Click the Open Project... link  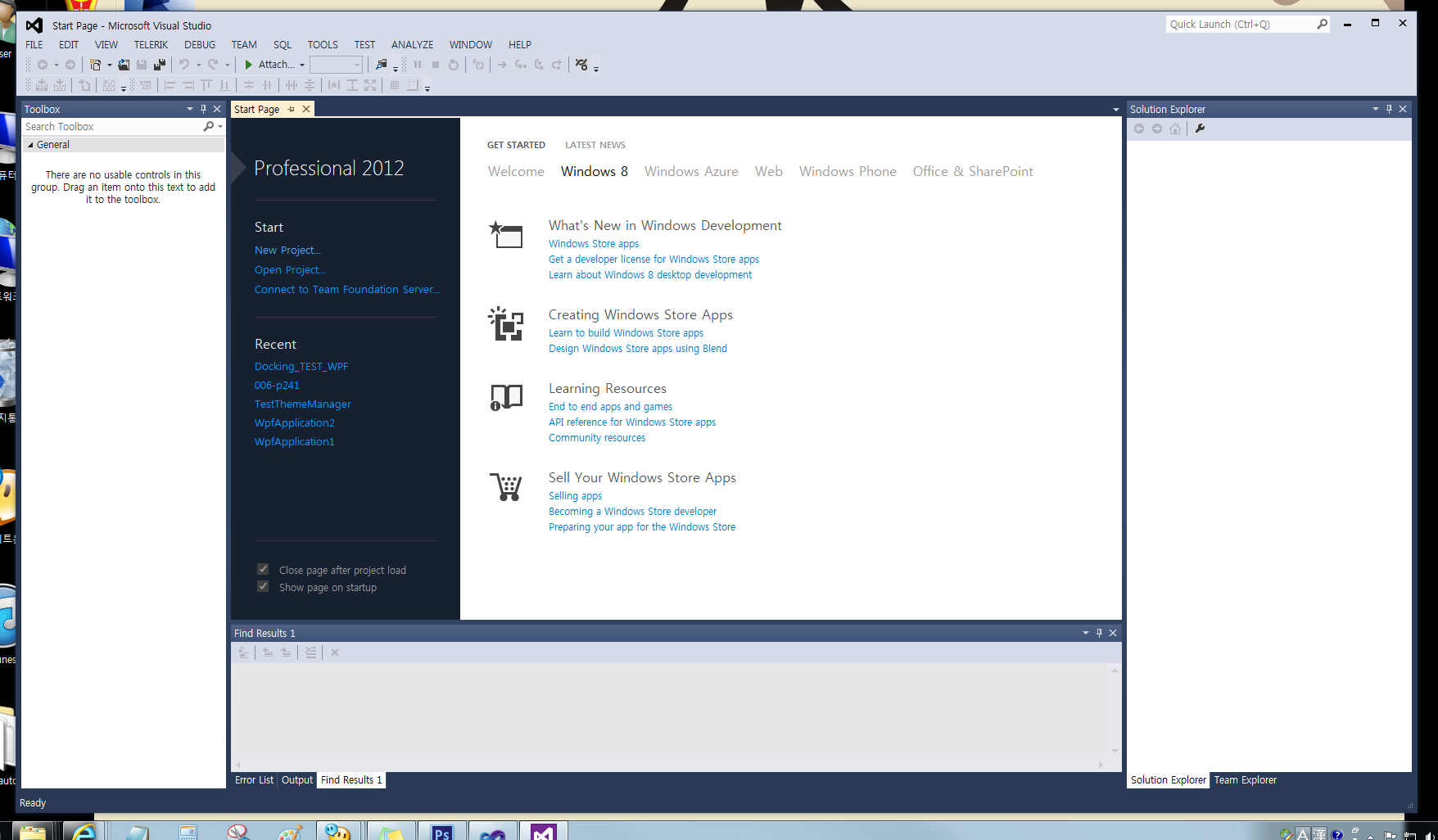pos(290,270)
